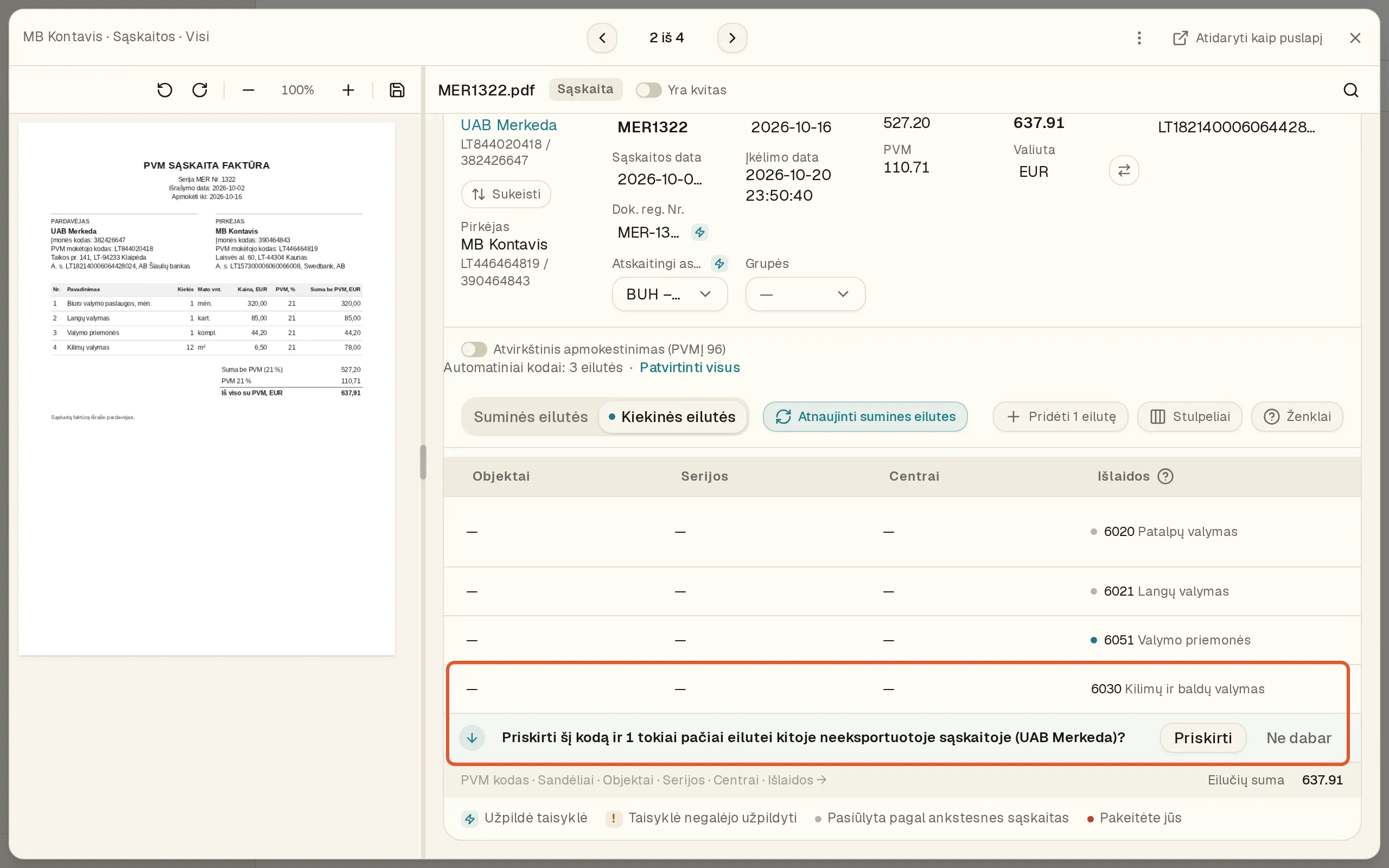Open the BUH accountable person dropdown

(x=670, y=295)
